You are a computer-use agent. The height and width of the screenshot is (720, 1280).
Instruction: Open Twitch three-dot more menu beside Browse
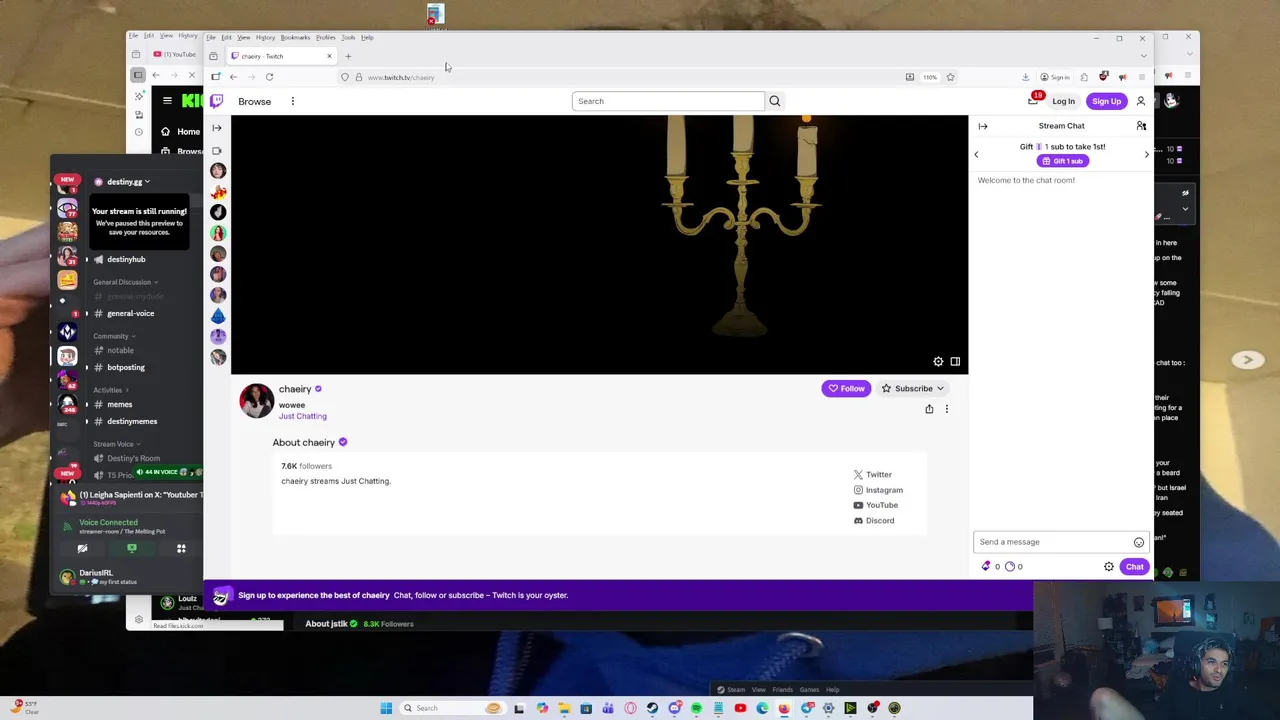[x=292, y=101]
